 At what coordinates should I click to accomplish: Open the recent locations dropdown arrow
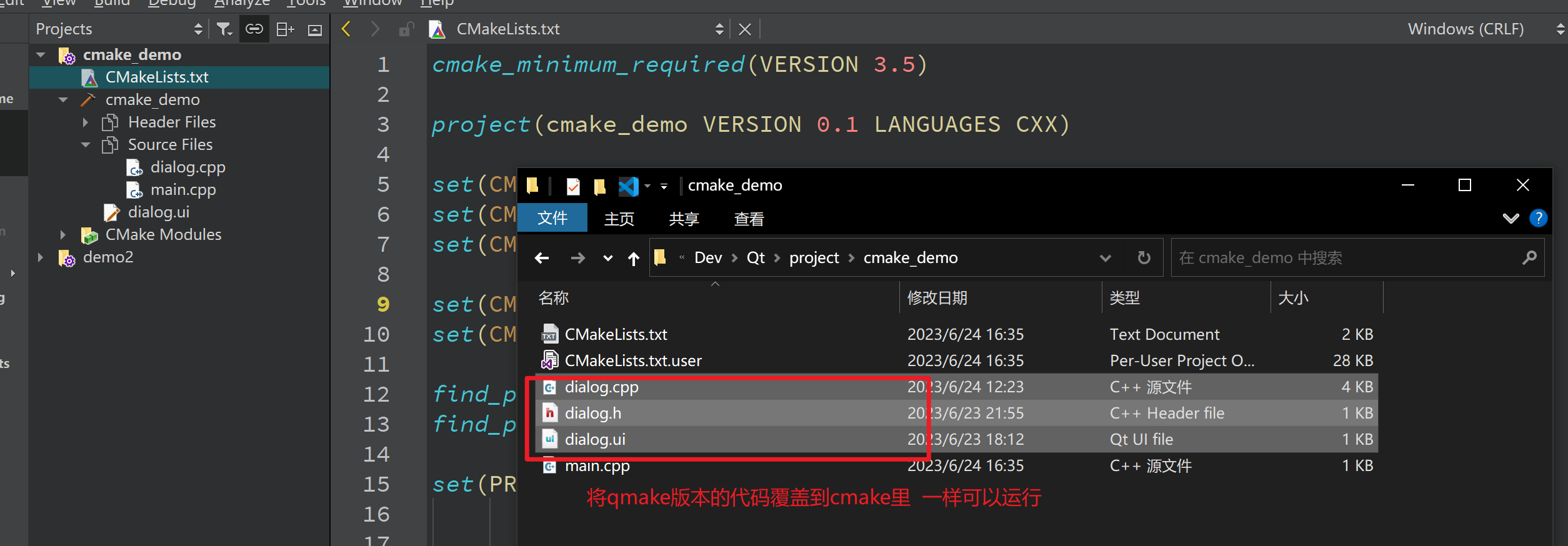click(x=607, y=258)
